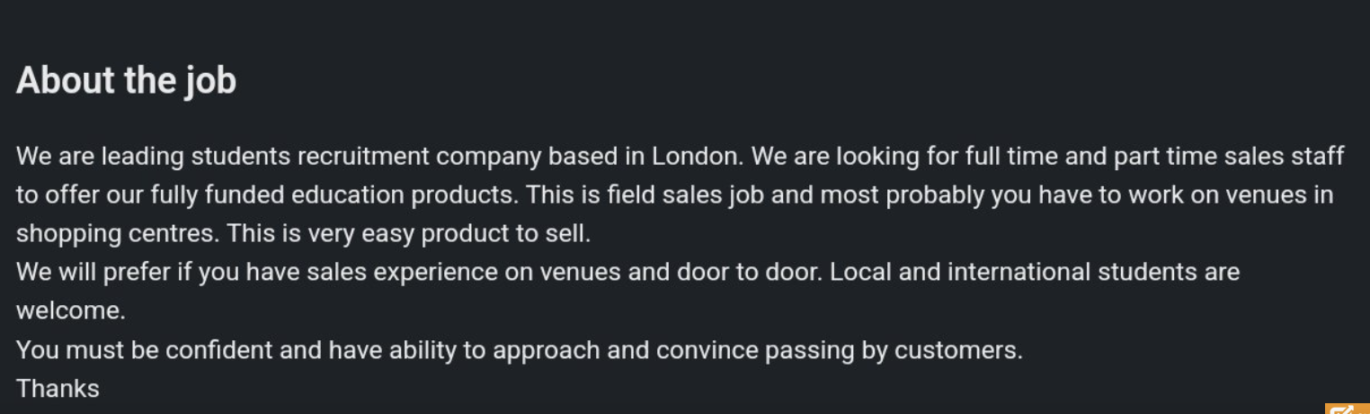Click the word "welcome." on its own line
This screenshot has width=1370, height=414.
point(71,310)
